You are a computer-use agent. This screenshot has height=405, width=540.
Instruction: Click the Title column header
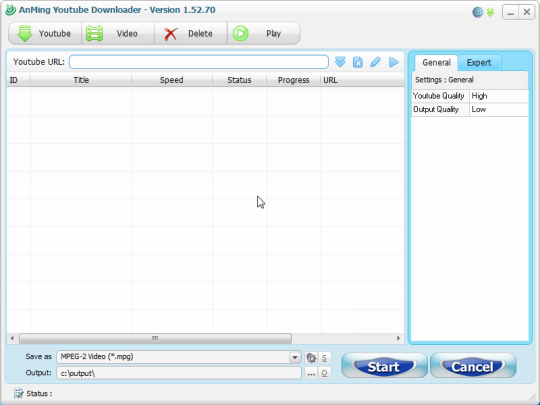[x=81, y=80]
